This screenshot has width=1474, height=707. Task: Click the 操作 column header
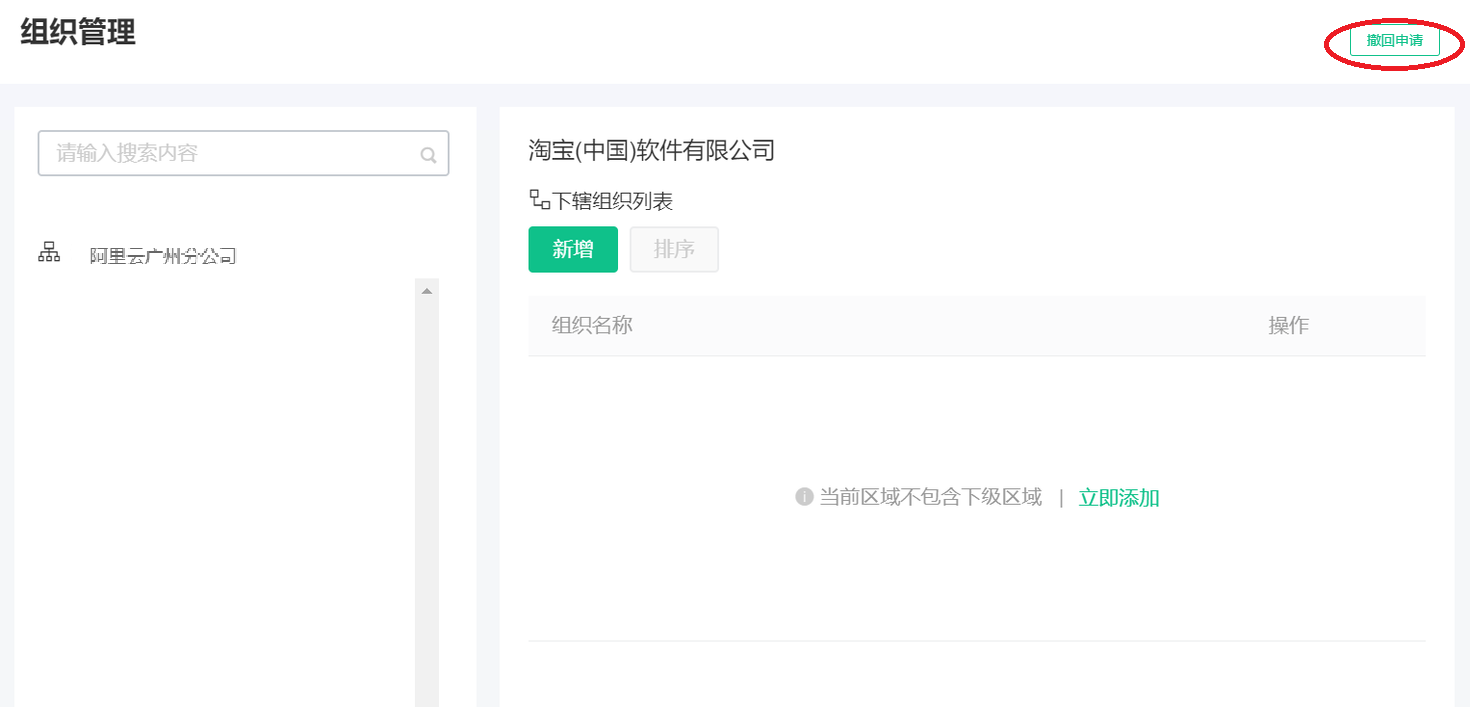pos(1288,325)
